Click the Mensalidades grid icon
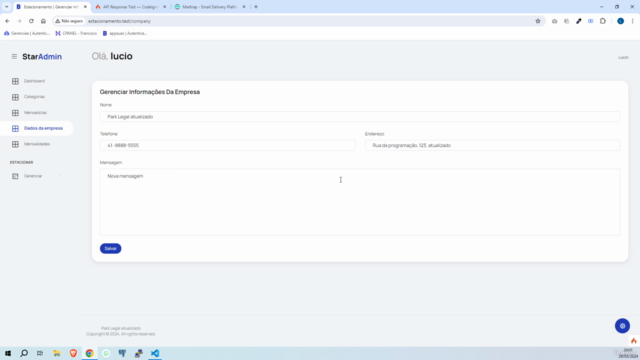This screenshot has width=640, height=360. click(x=15, y=144)
